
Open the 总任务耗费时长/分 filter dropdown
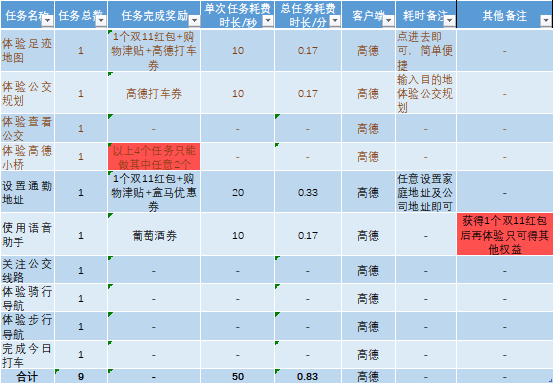pos(335,21)
